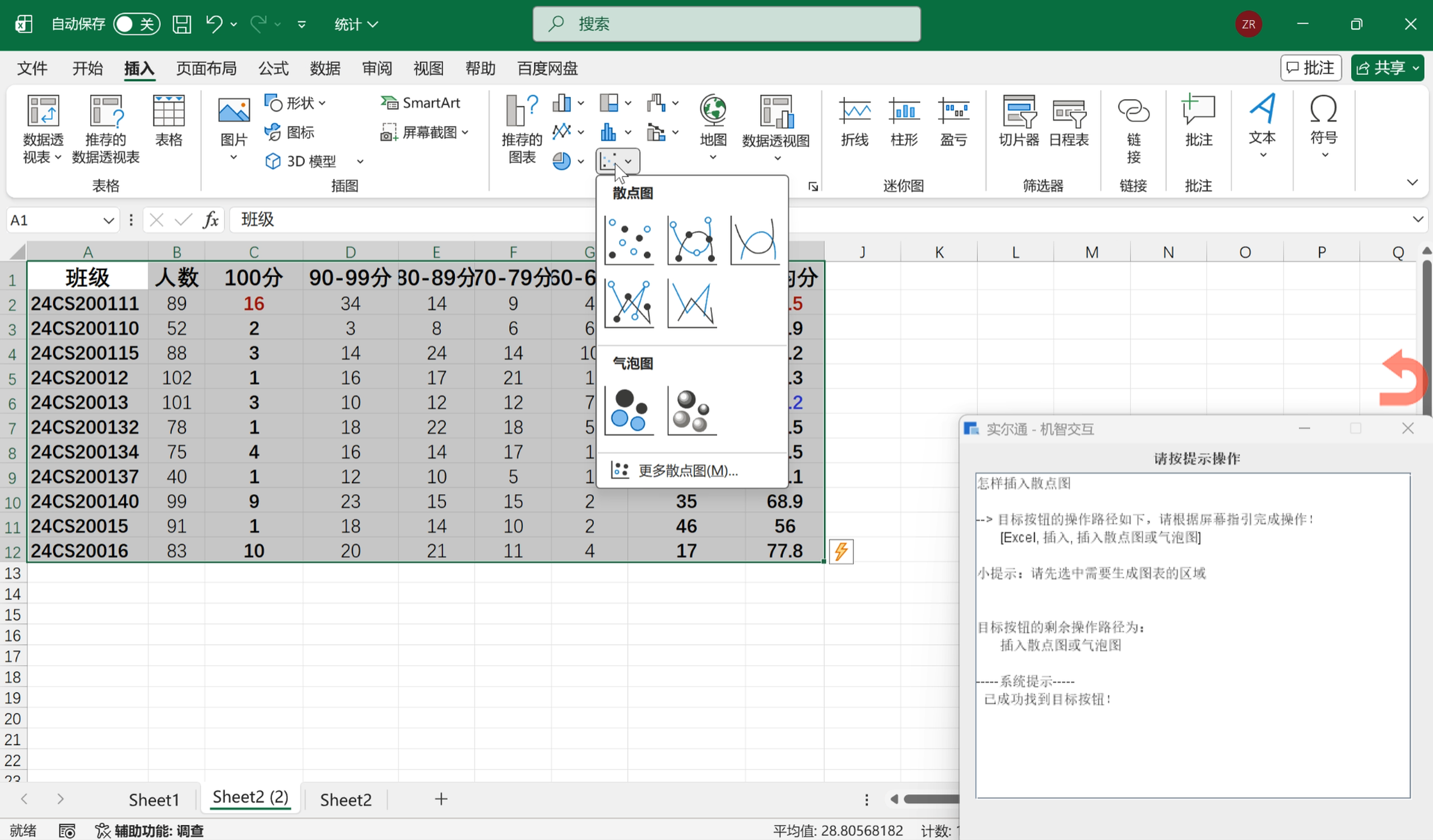Viewport: 1433px width, 840px height.
Task: Click the Save icon in title bar
Action: tap(182, 24)
